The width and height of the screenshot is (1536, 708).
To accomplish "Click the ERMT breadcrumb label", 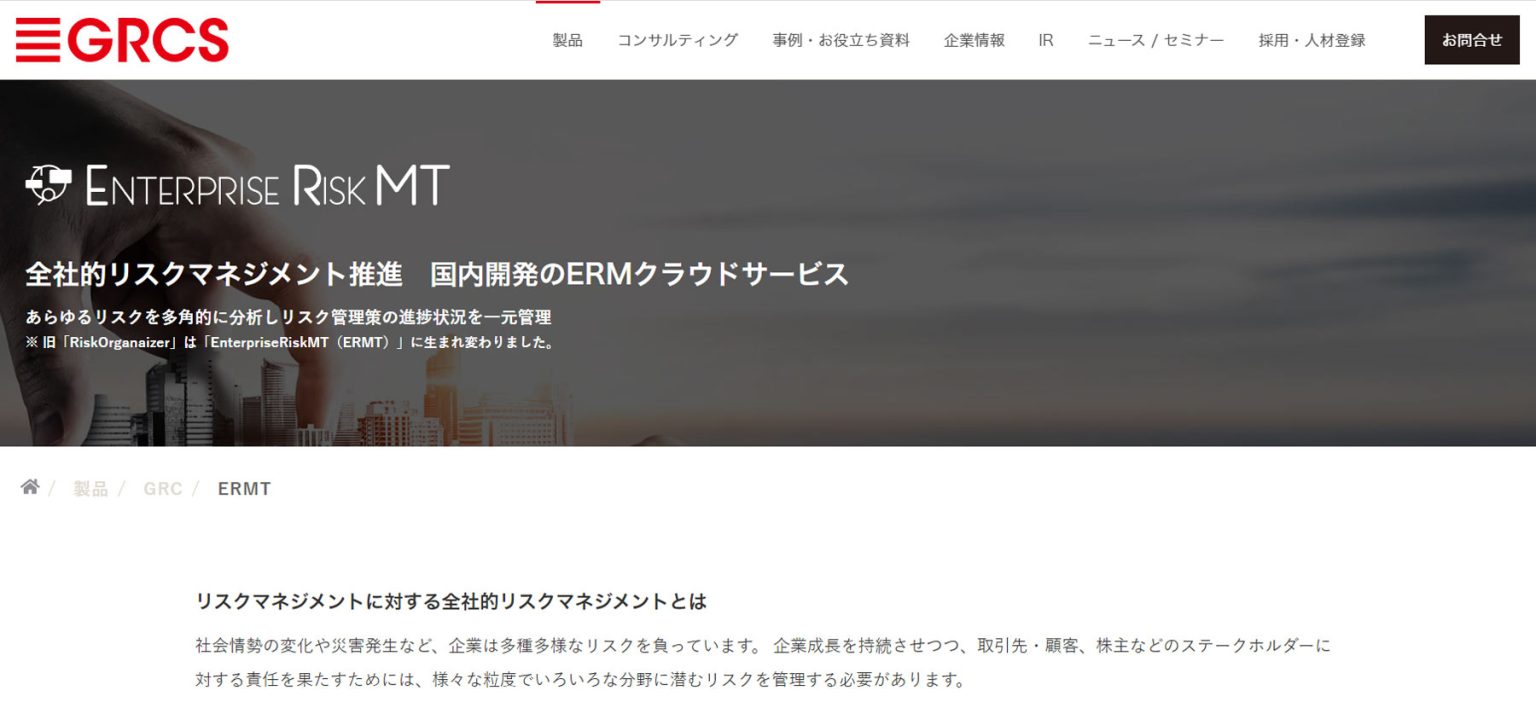I will click(243, 488).
